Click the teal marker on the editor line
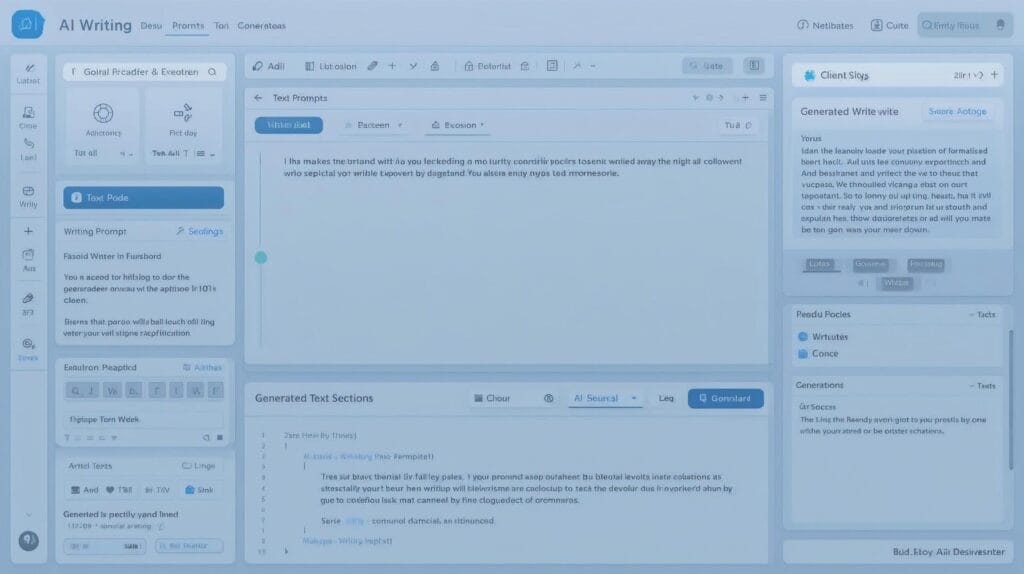 click(261, 258)
